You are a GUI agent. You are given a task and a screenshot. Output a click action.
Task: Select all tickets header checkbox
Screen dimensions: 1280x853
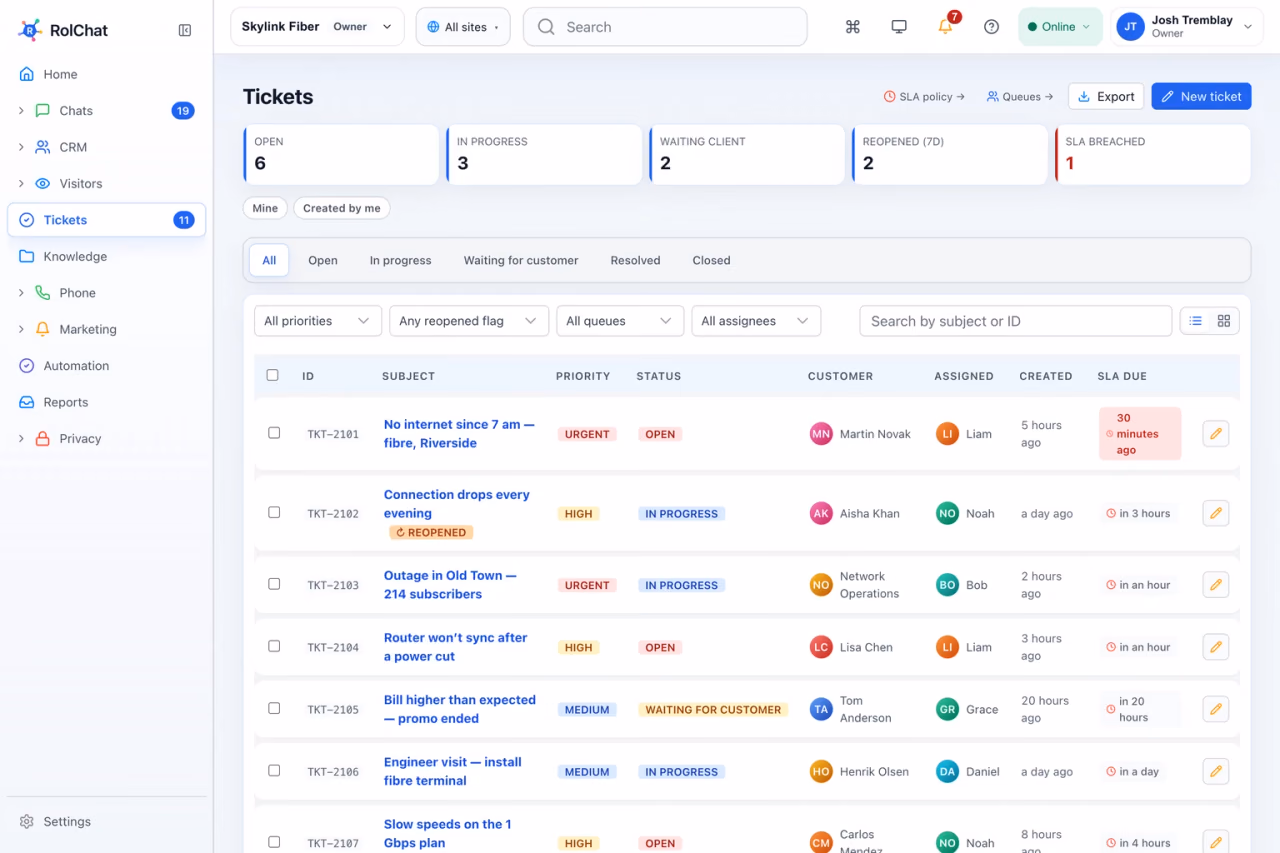(x=273, y=375)
